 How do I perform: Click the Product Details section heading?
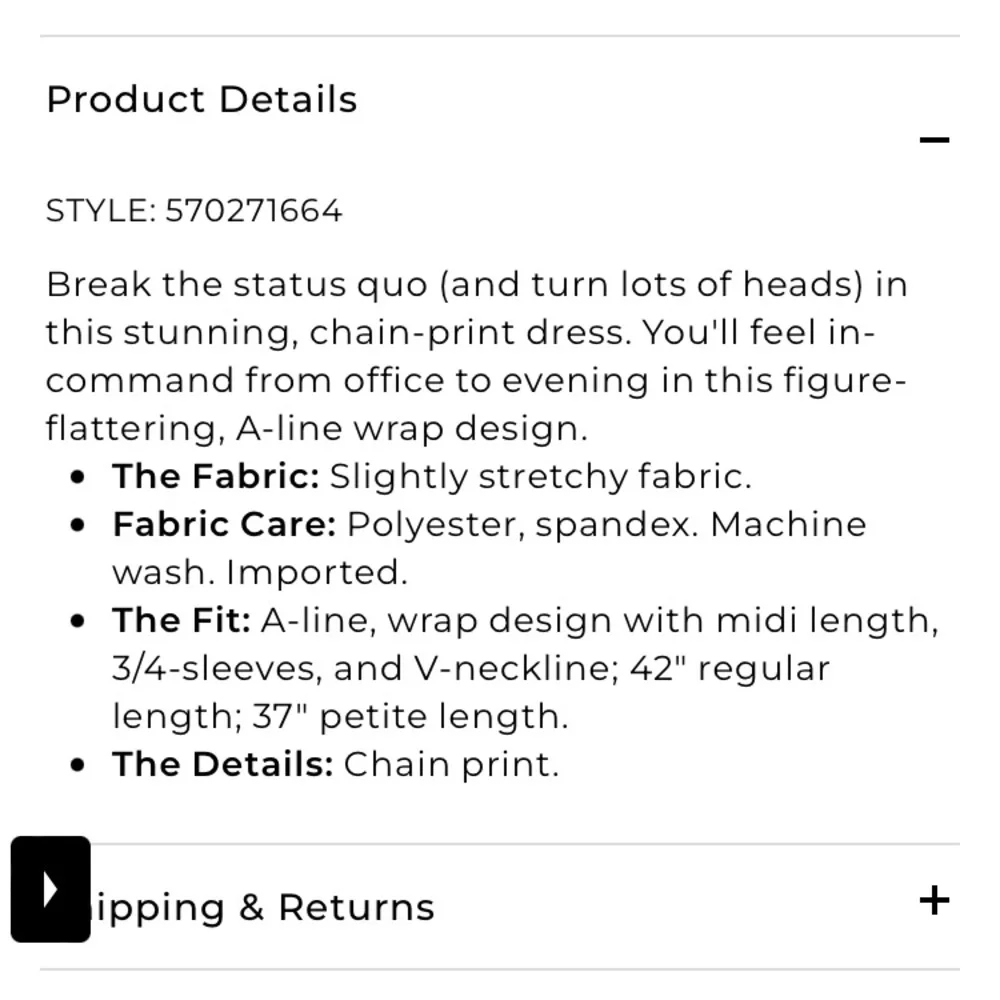201,100
